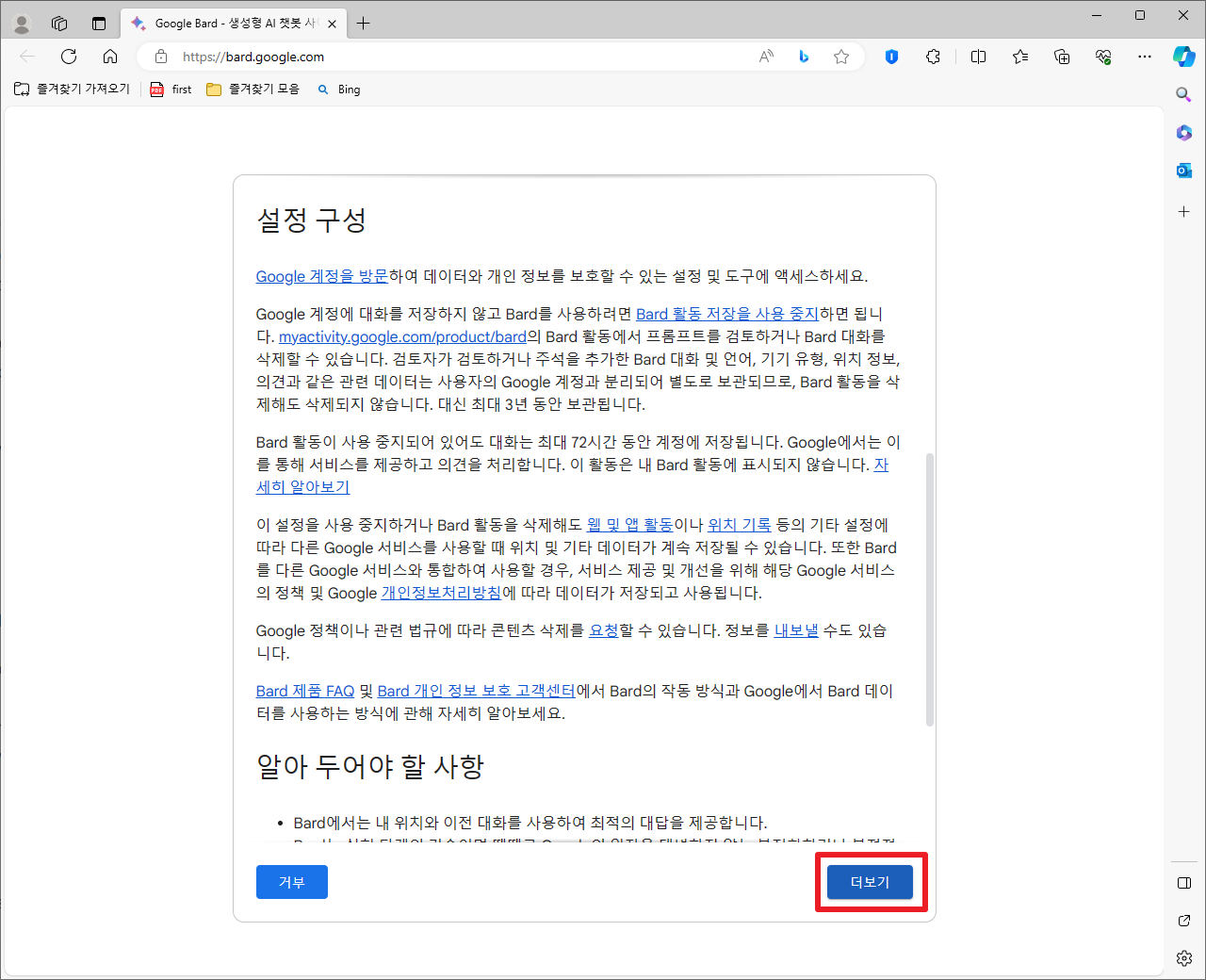Screen dimensions: 1206x980
Task: Add sidebar app with plus icon
Action: coord(1184,212)
